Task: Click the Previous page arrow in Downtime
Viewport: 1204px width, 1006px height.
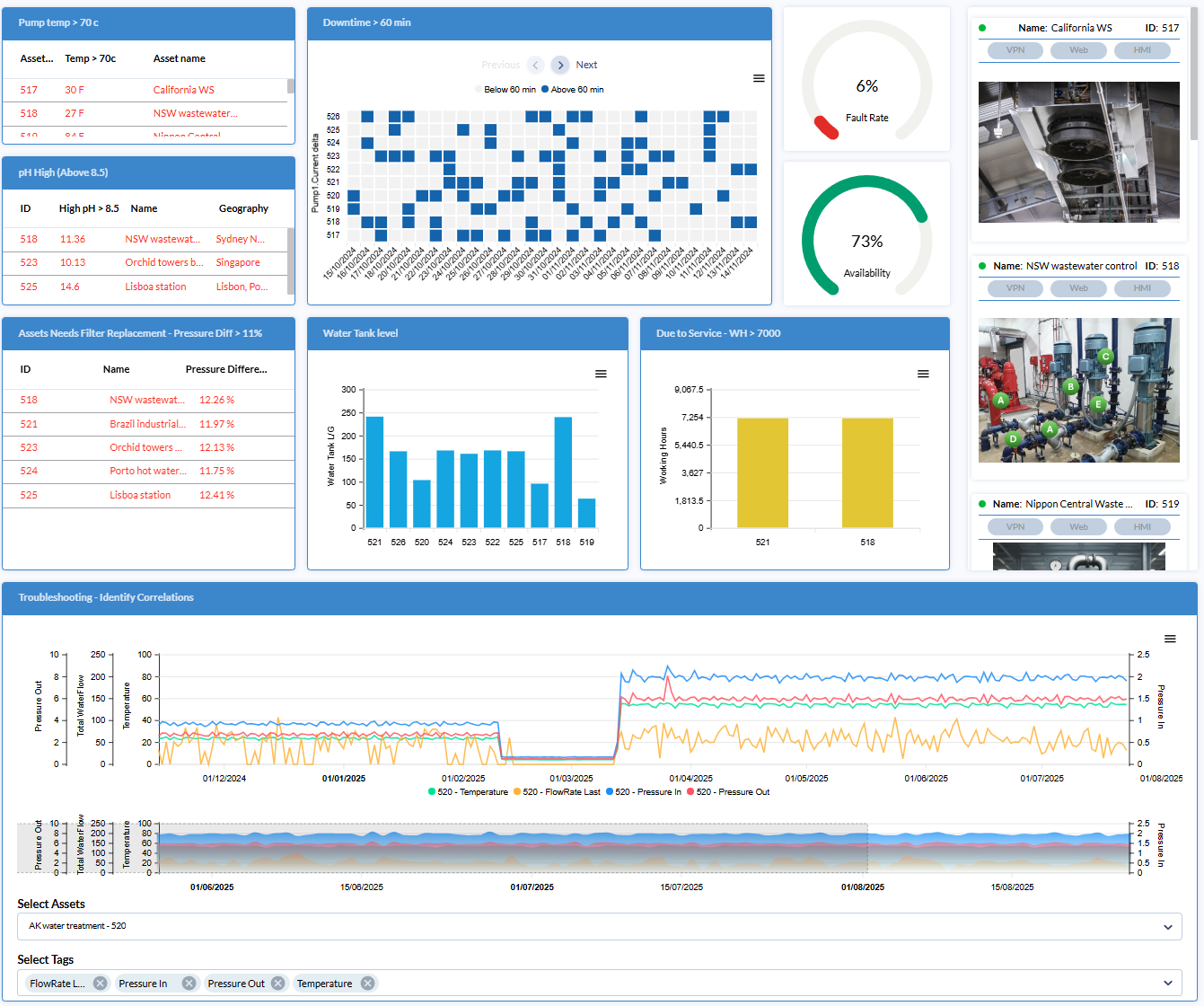Action: click(x=536, y=65)
